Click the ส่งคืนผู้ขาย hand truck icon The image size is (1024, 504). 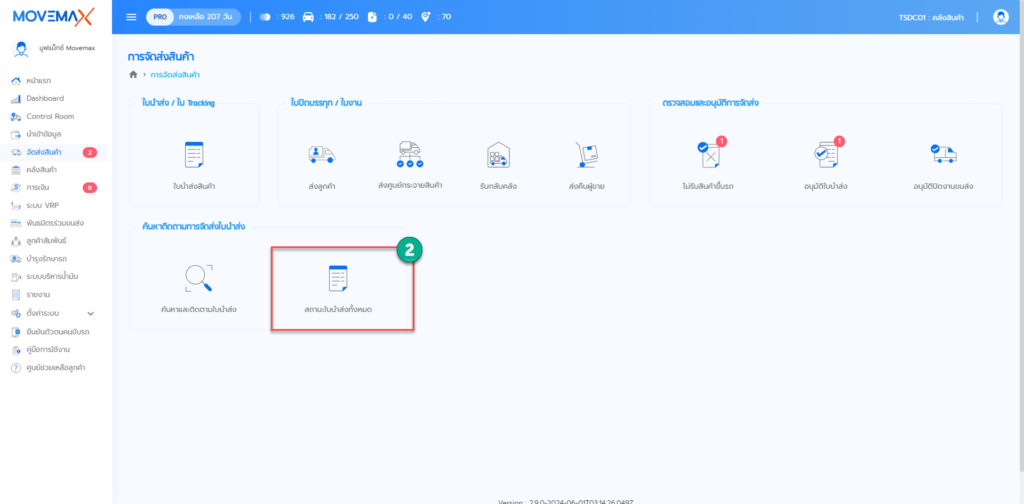(586, 155)
